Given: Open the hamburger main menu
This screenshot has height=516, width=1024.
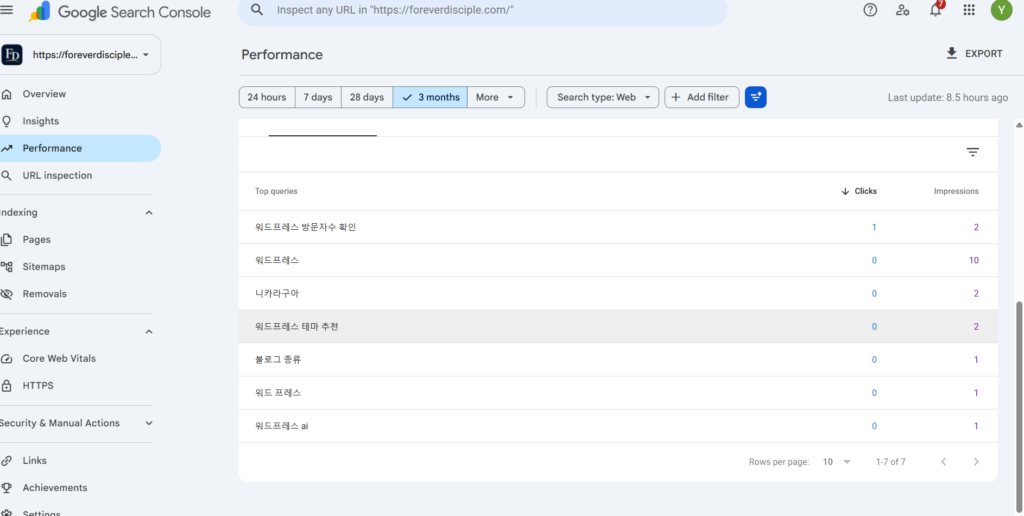Looking at the screenshot, I should point(7,9).
